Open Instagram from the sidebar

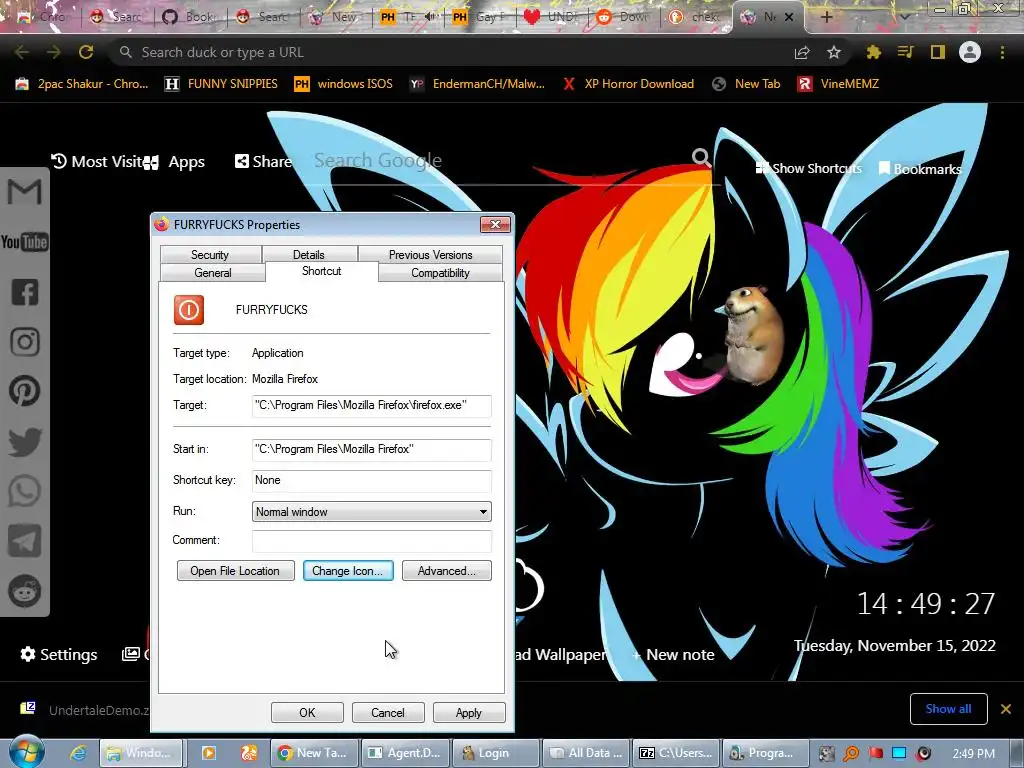25,342
